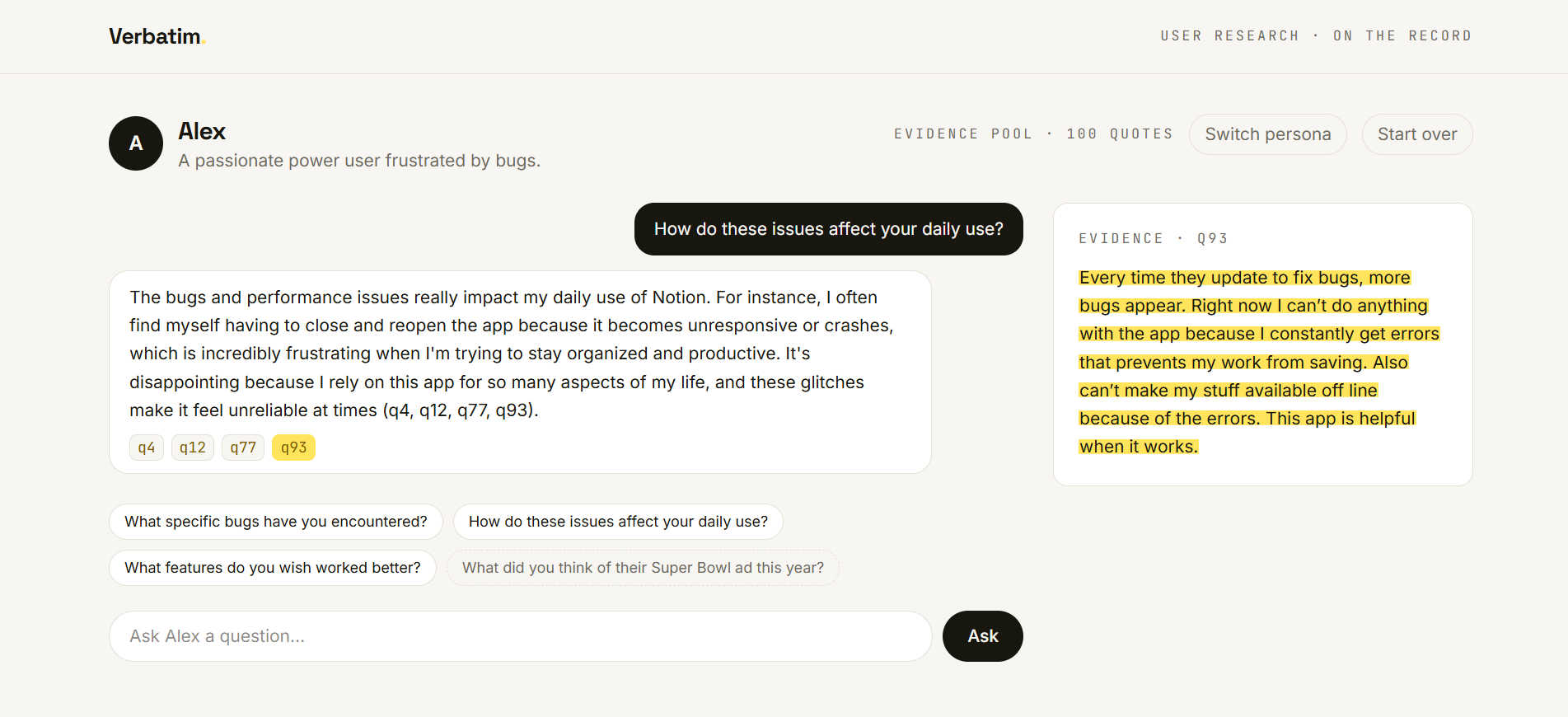
Task: Click the persona name "Alex"
Action: pos(202,131)
